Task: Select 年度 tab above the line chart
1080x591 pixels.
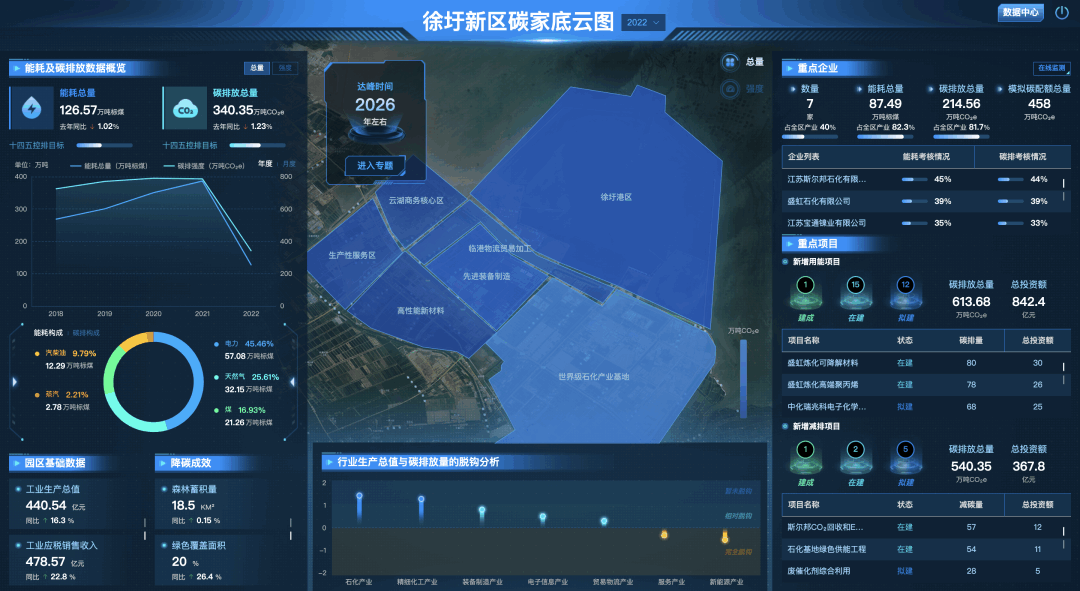Action: click(x=265, y=163)
